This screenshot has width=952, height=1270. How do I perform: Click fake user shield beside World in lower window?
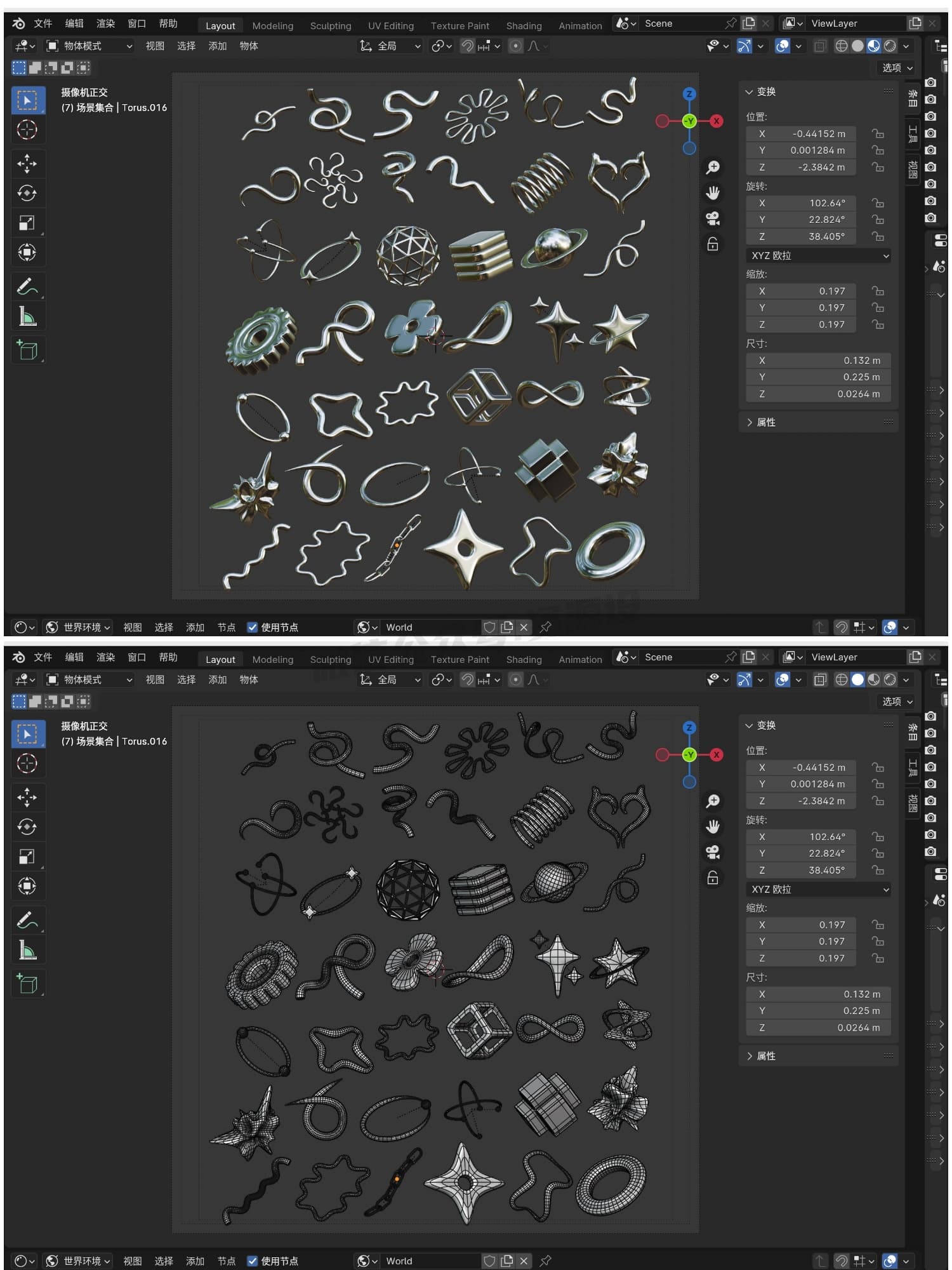tap(489, 1261)
